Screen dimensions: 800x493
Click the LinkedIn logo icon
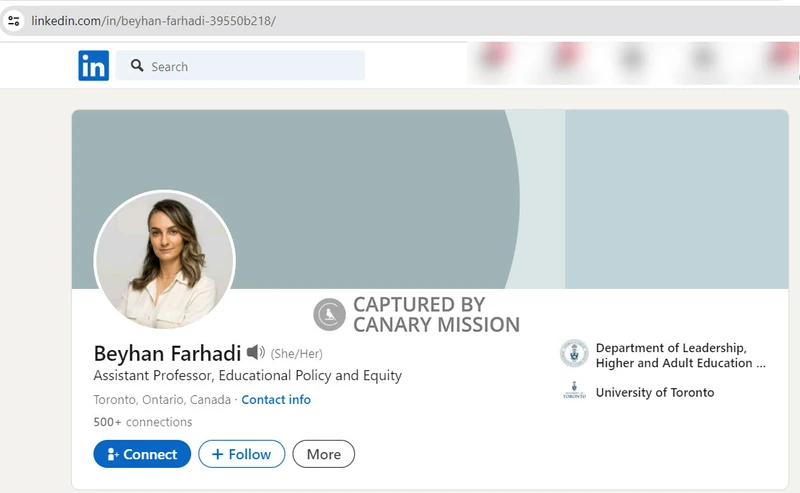pyautogui.click(x=93, y=65)
